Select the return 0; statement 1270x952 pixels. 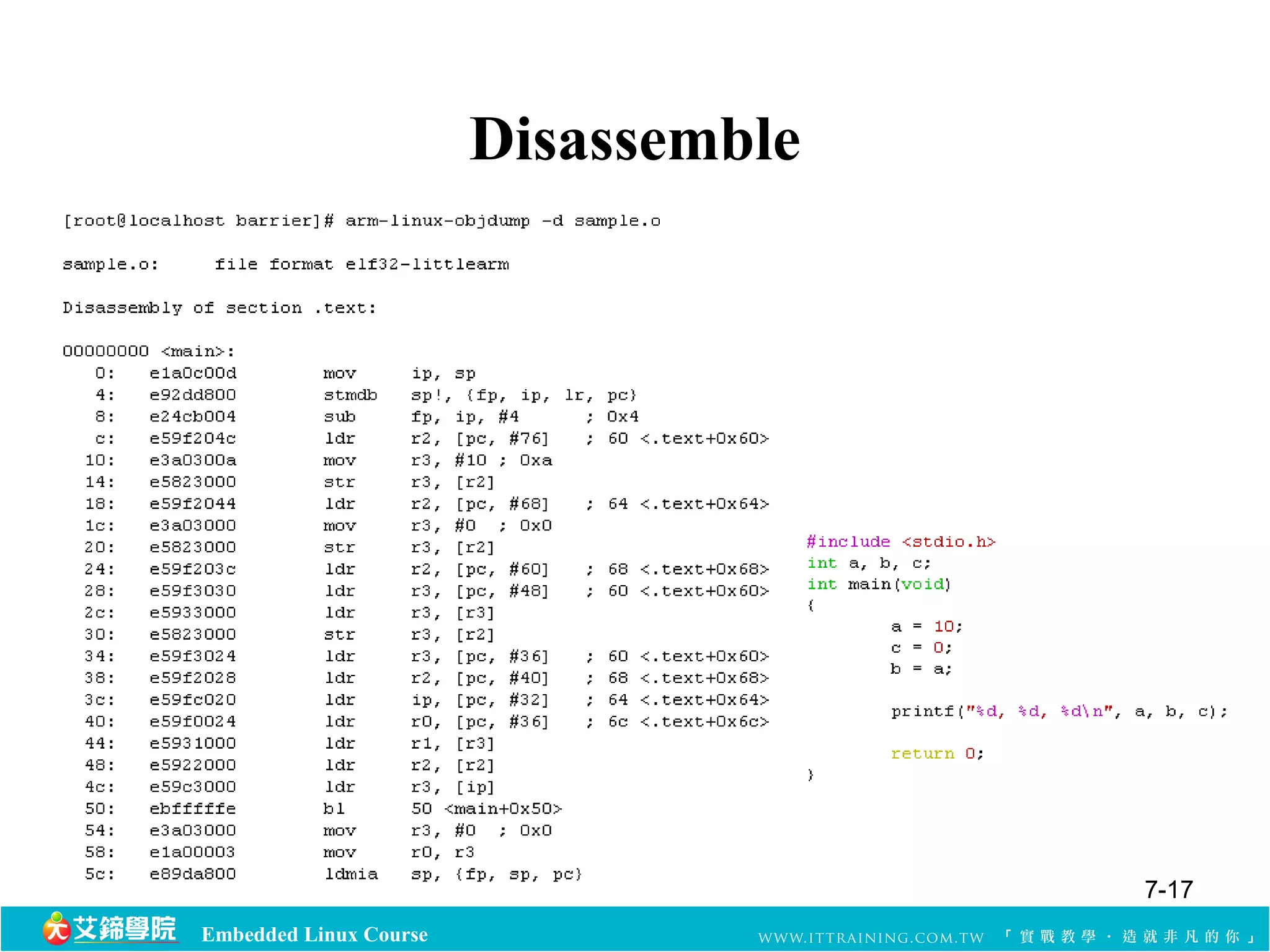pyautogui.click(x=937, y=754)
